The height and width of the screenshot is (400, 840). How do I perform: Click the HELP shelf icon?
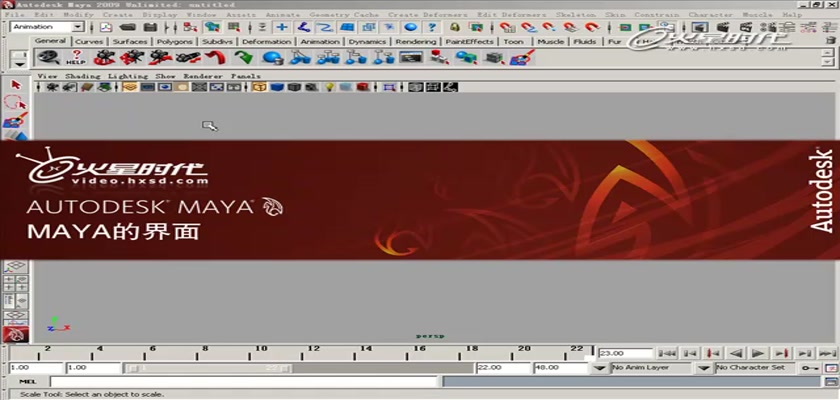(x=76, y=57)
